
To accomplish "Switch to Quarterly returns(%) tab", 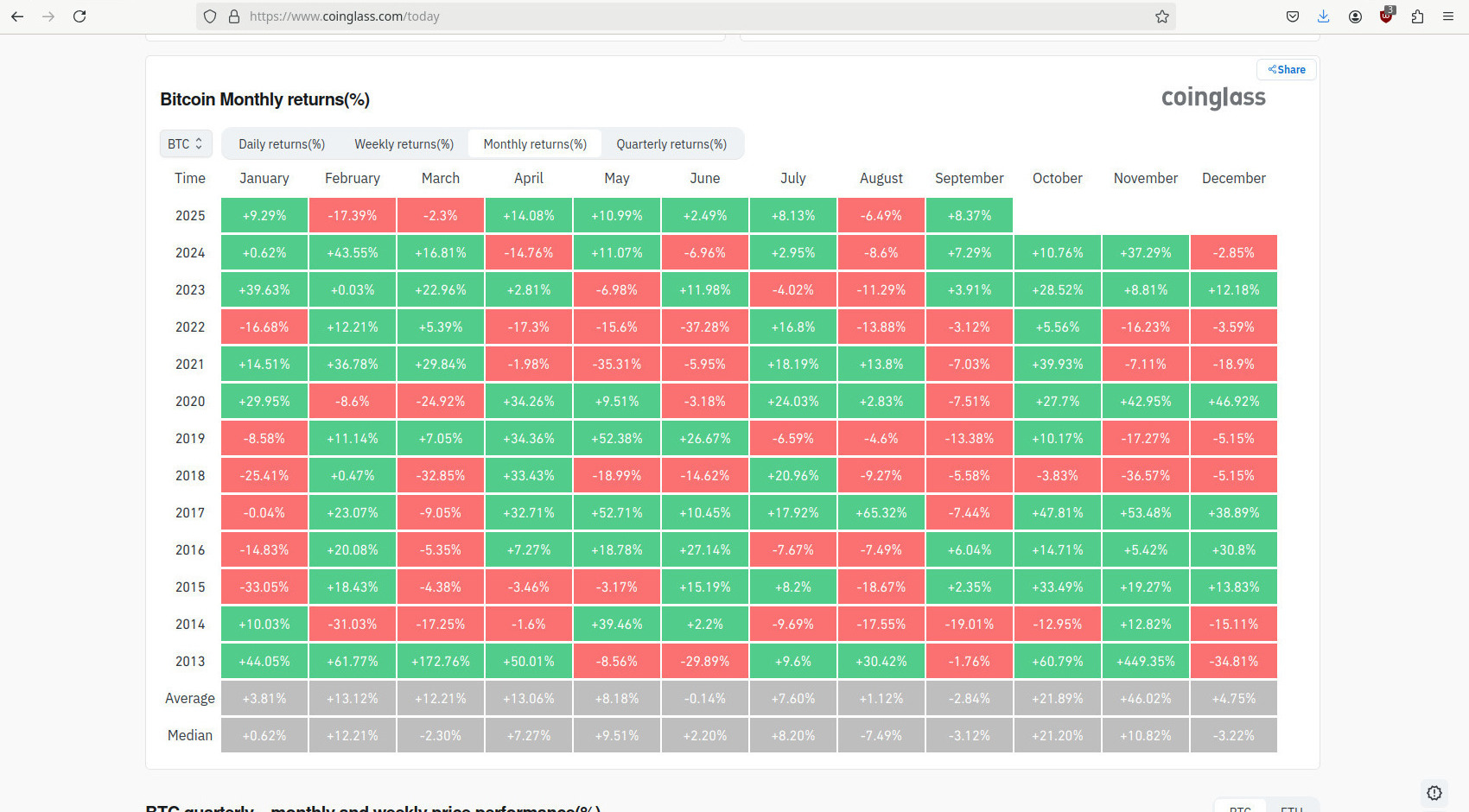I will (671, 144).
